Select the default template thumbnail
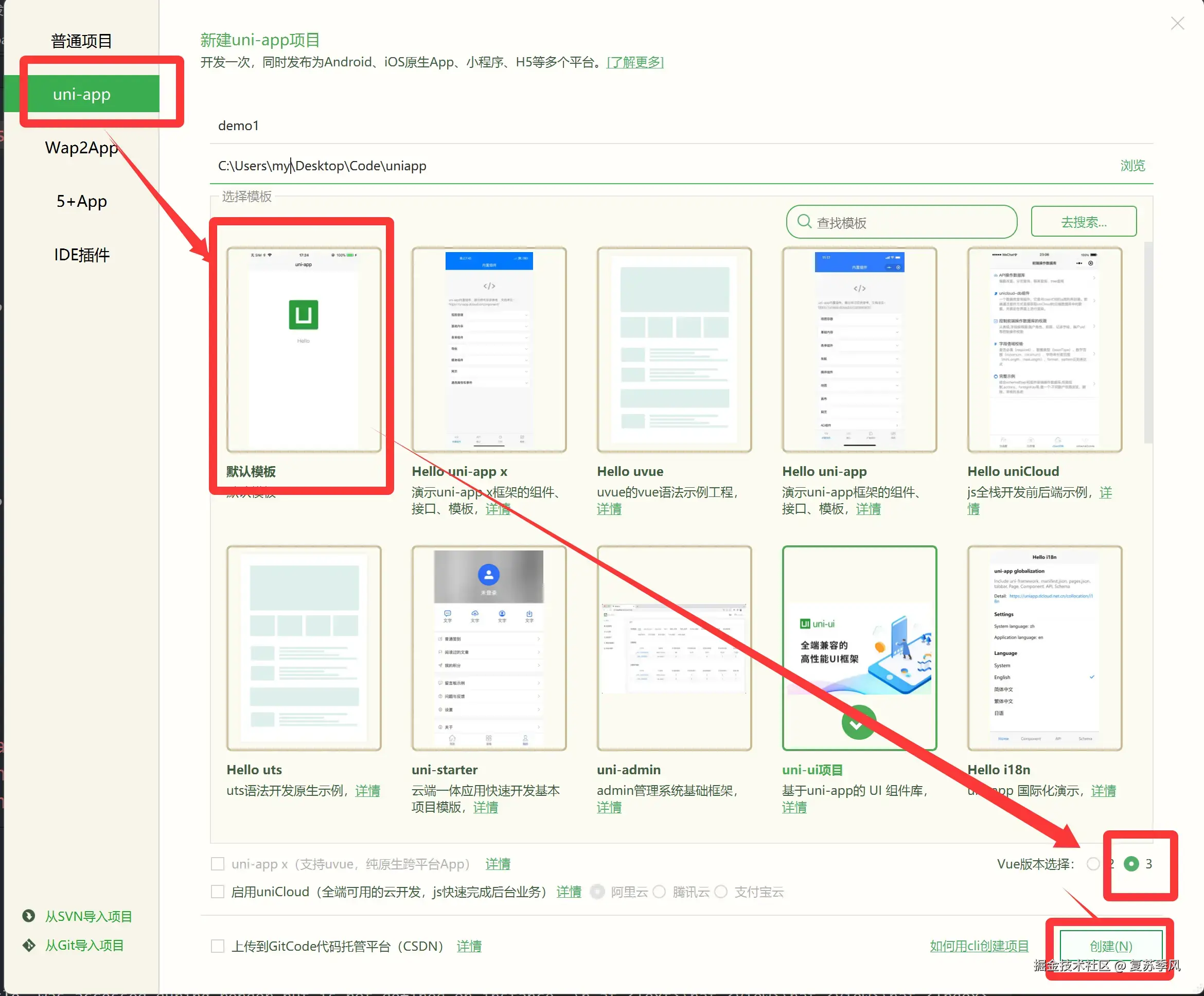Viewport: 1204px width, 996px height. click(303, 350)
